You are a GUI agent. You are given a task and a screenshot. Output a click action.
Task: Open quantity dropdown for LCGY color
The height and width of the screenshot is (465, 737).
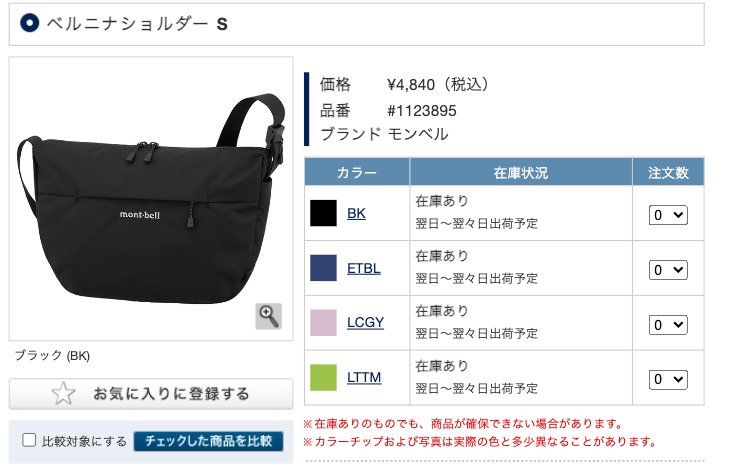point(668,325)
